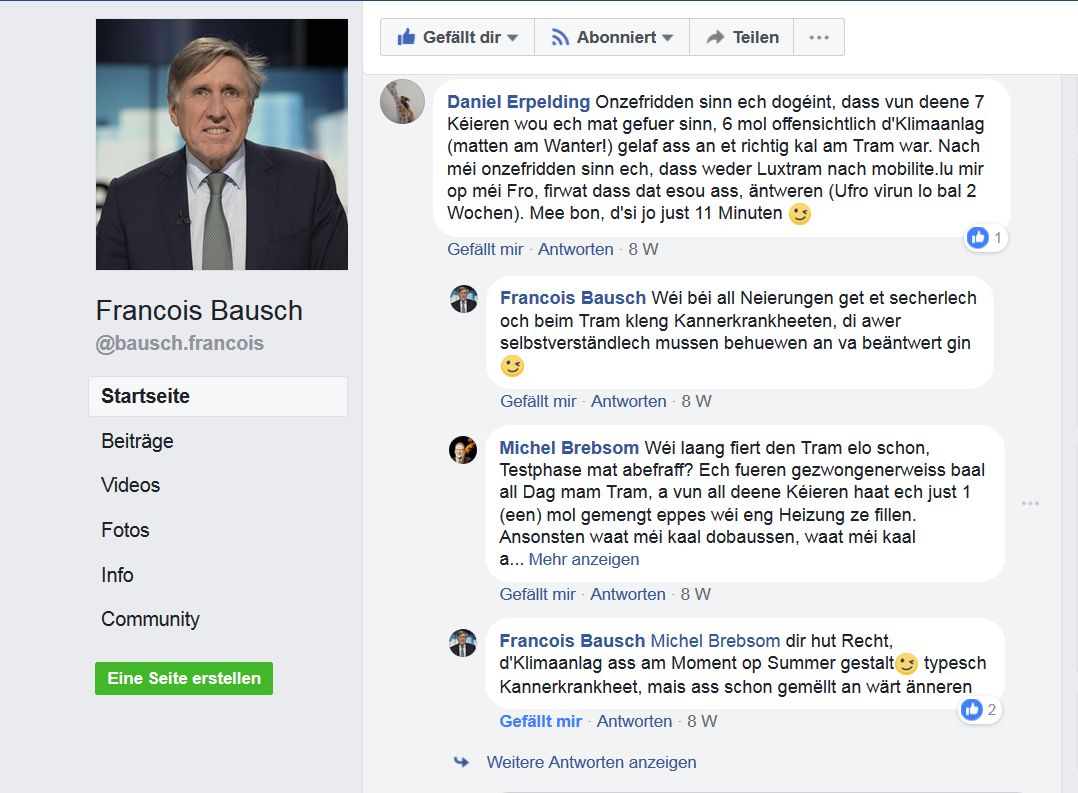The height and width of the screenshot is (793, 1078).
Task: Click the like reaction count on Daniel's comment
Action: 986,238
